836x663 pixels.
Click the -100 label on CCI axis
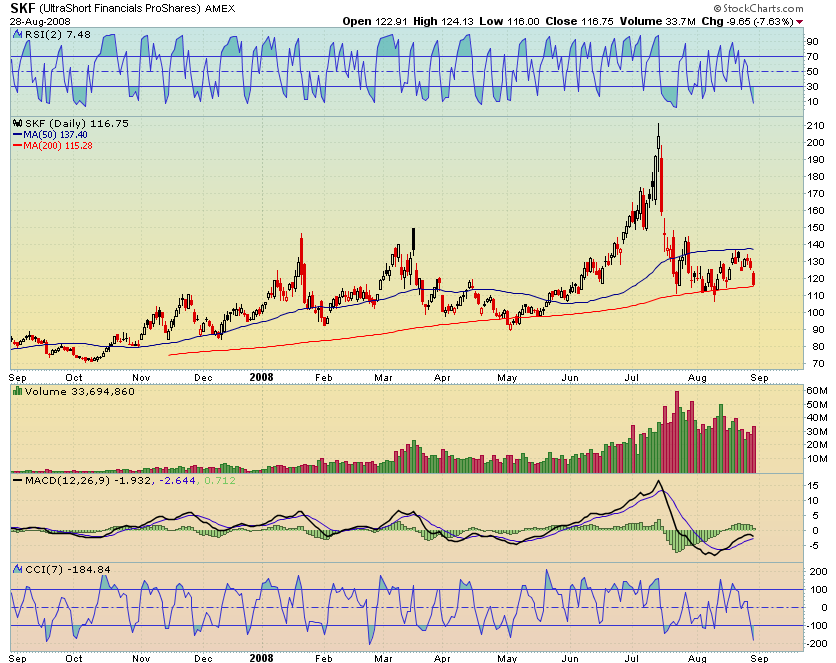(816, 626)
